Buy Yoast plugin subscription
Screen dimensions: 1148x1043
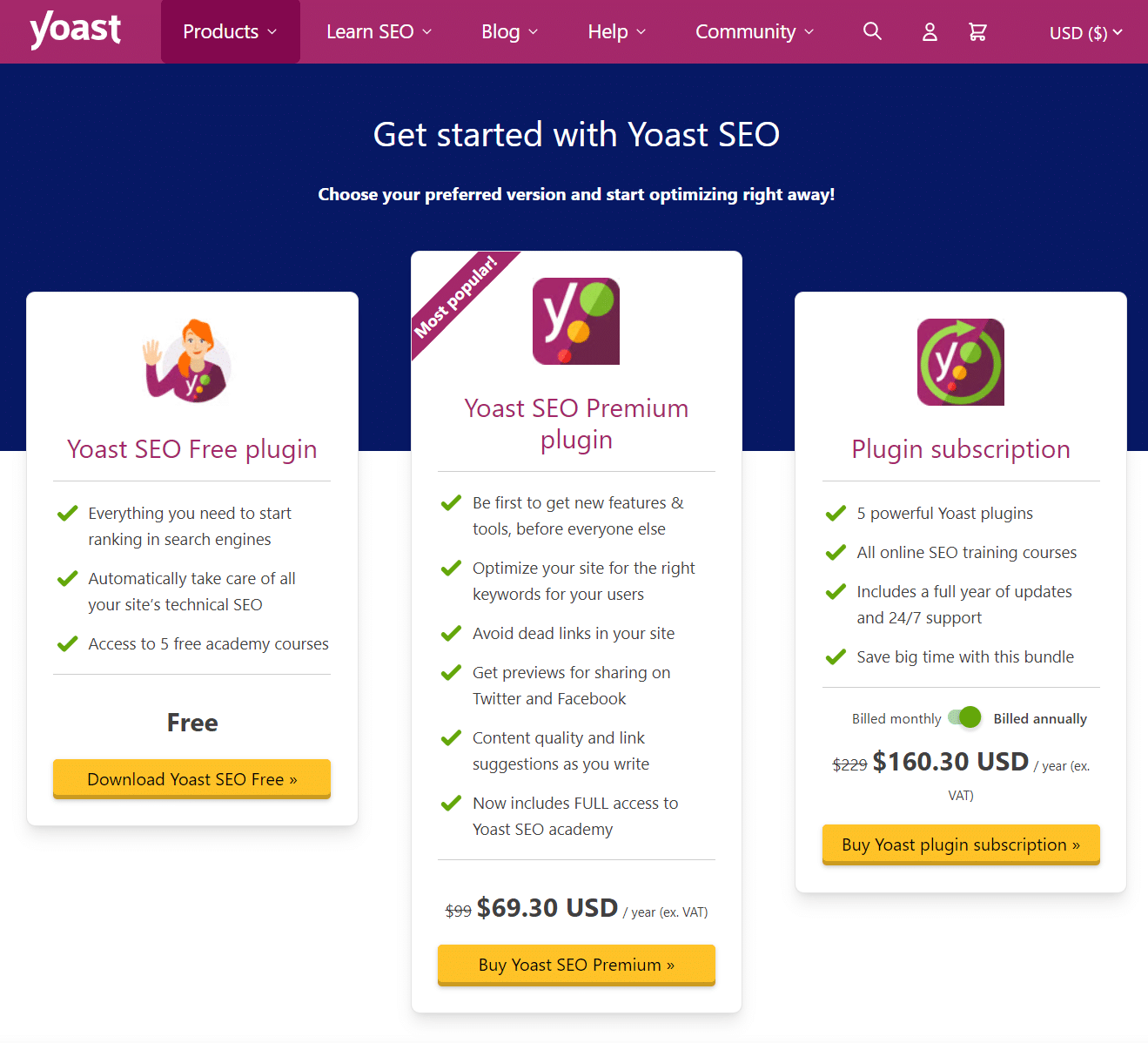[960, 844]
